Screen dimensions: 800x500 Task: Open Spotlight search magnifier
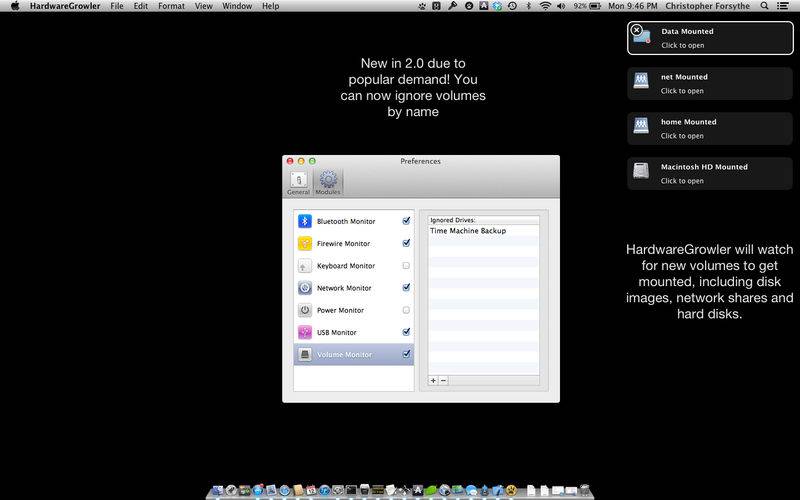click(x=764, y=6)
